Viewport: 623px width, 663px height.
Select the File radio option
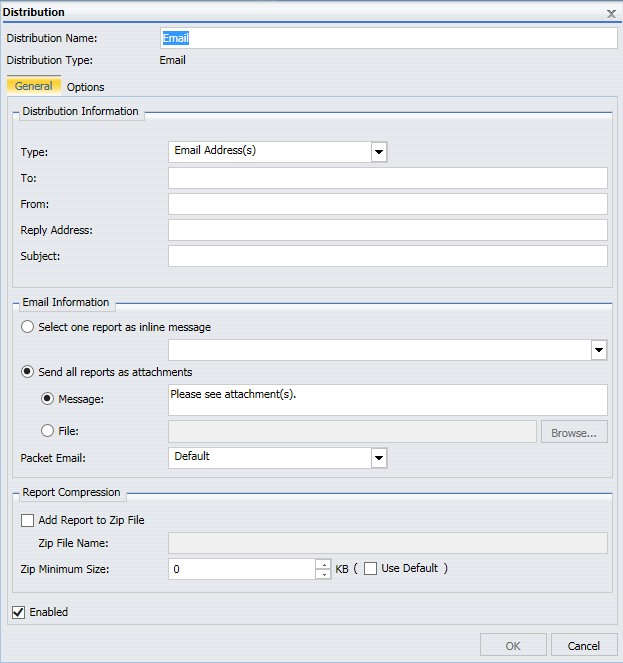tap(47, 431)
